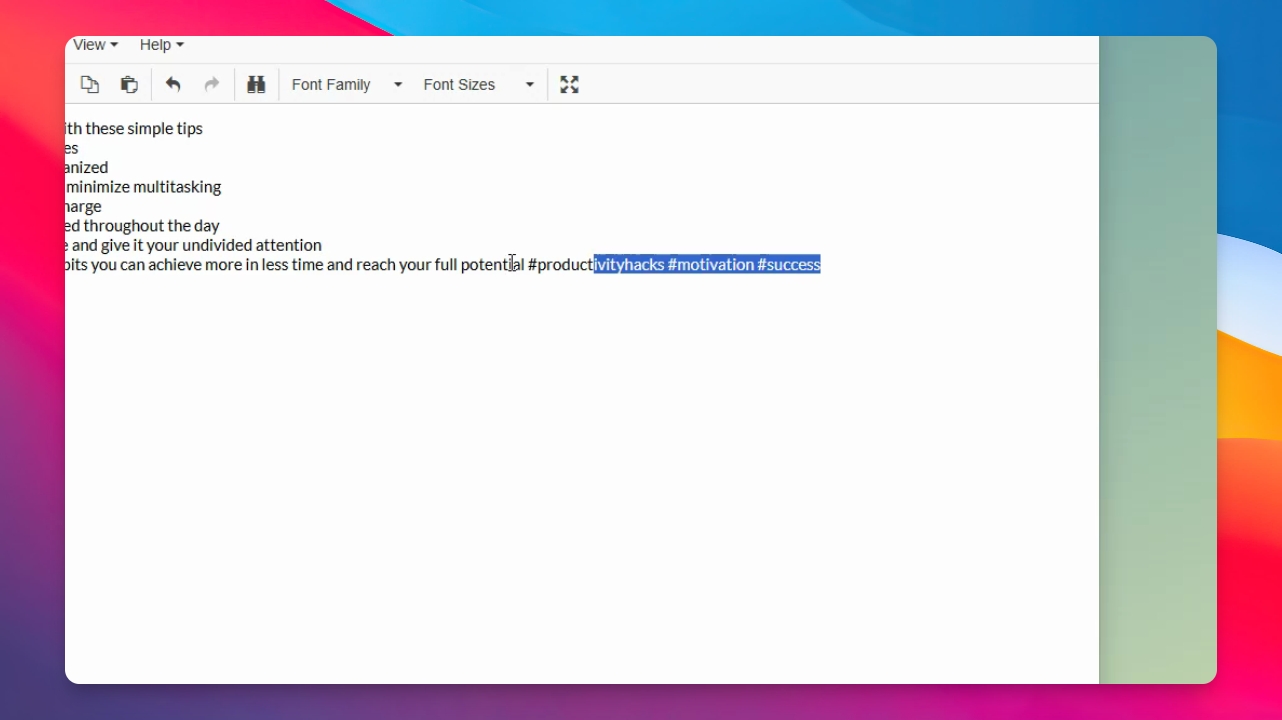
Task: Open the Font Sizes dropdown
Action: tap(478, 85)
